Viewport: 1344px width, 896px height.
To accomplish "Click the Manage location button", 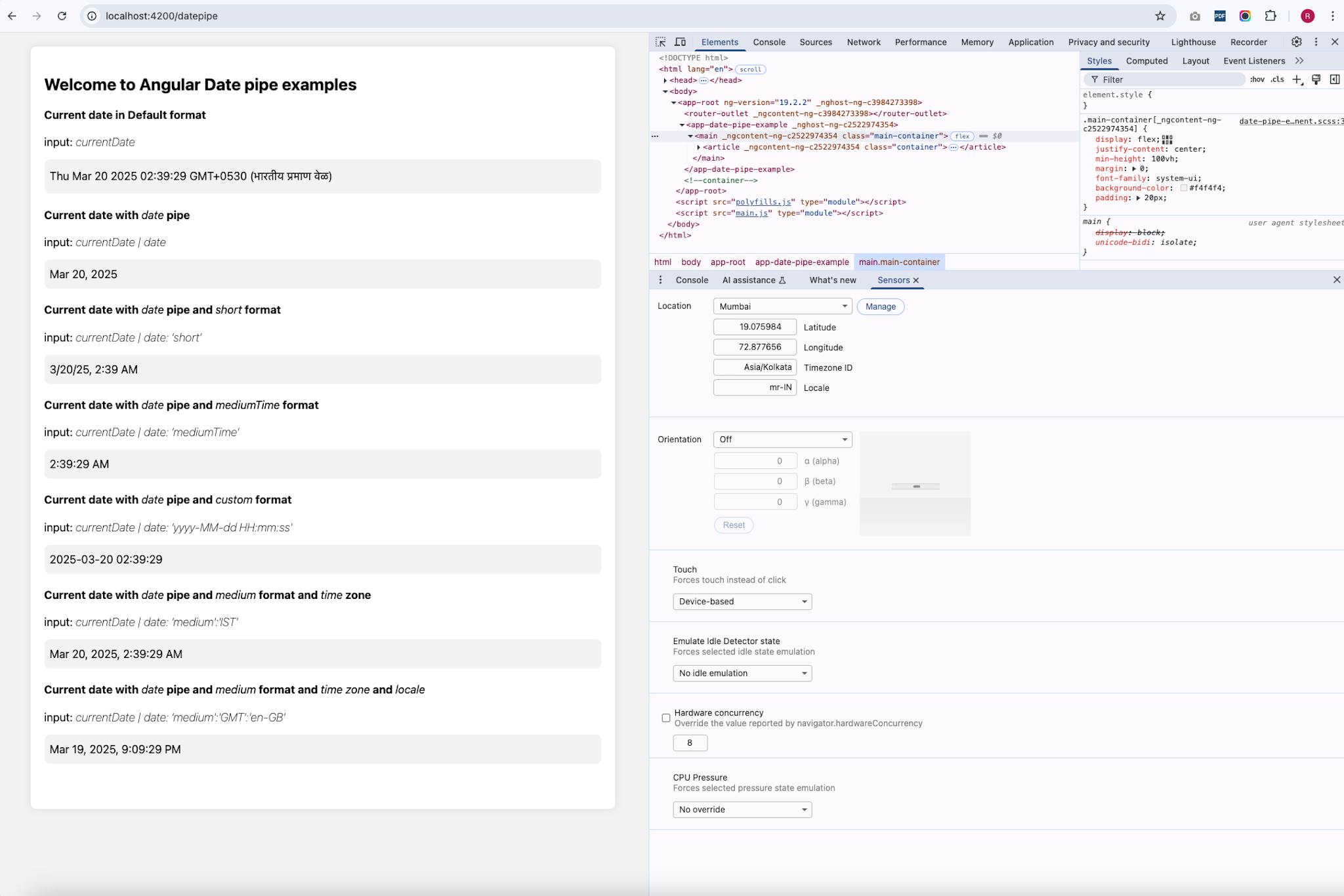I will 880,306.
